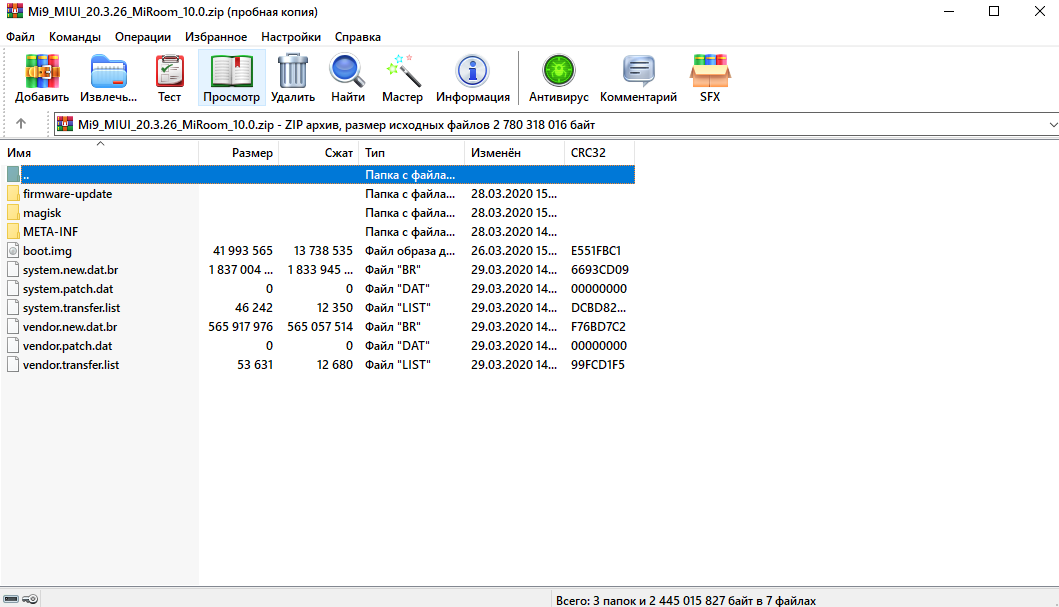Click packed size 12 350
Screen dimensions: 1059x607
pyautogui.click(x=335, y=308)
